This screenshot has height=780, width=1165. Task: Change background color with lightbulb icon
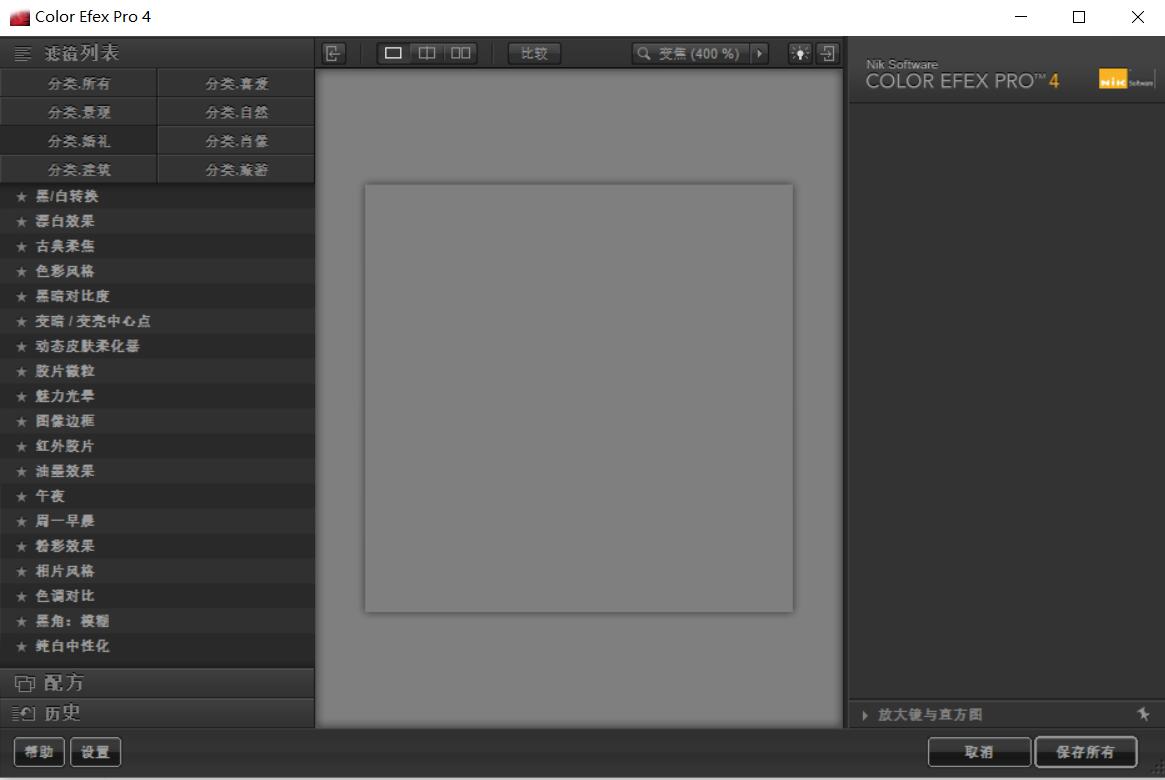tap(799, 53)
